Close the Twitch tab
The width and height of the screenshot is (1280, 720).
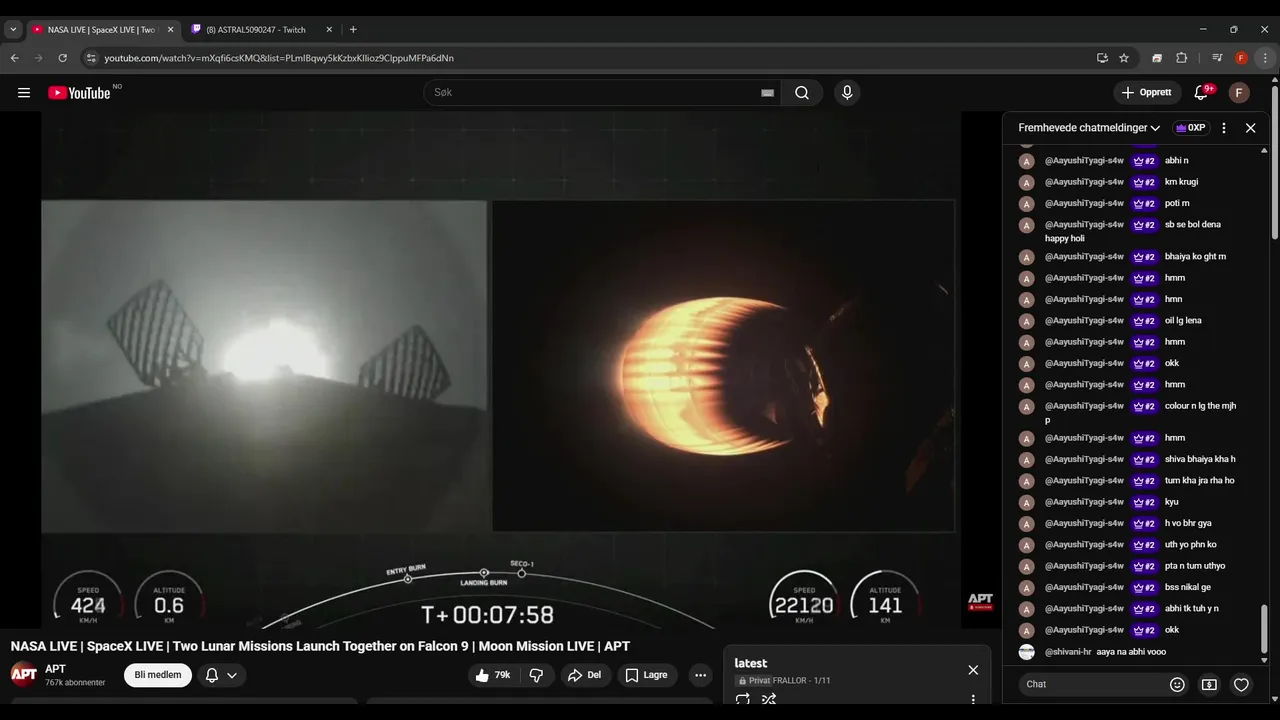pos(329,30)
